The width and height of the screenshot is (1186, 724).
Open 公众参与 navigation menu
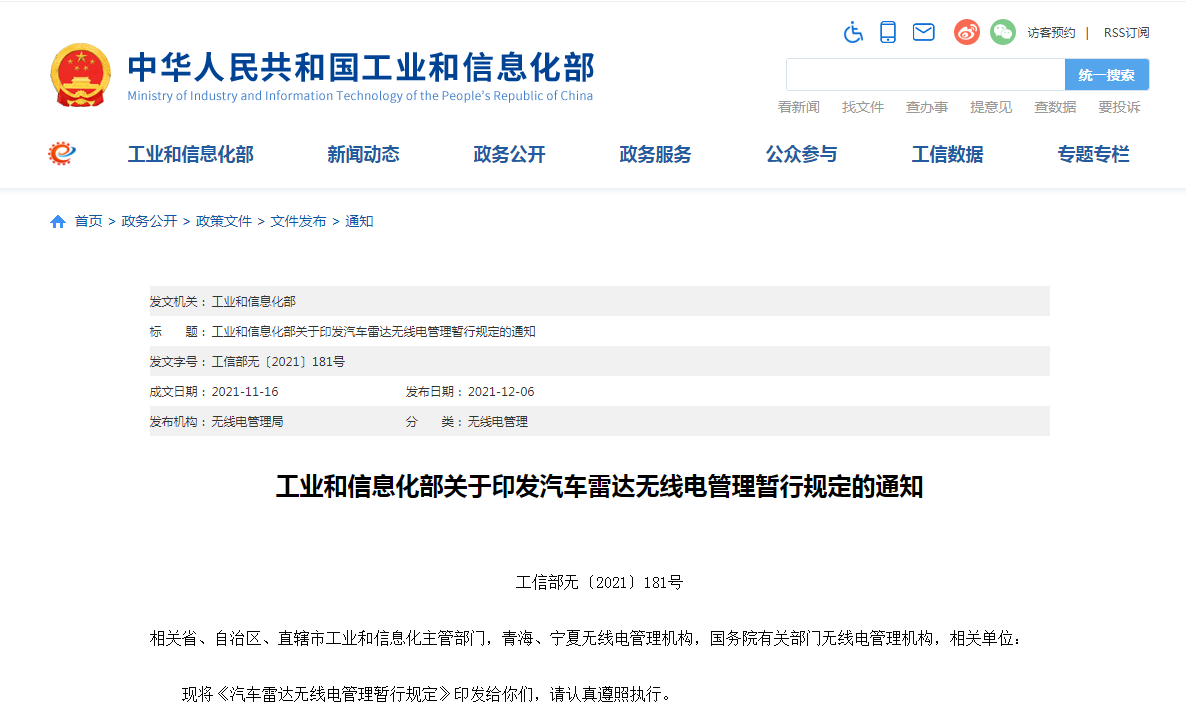801,154
